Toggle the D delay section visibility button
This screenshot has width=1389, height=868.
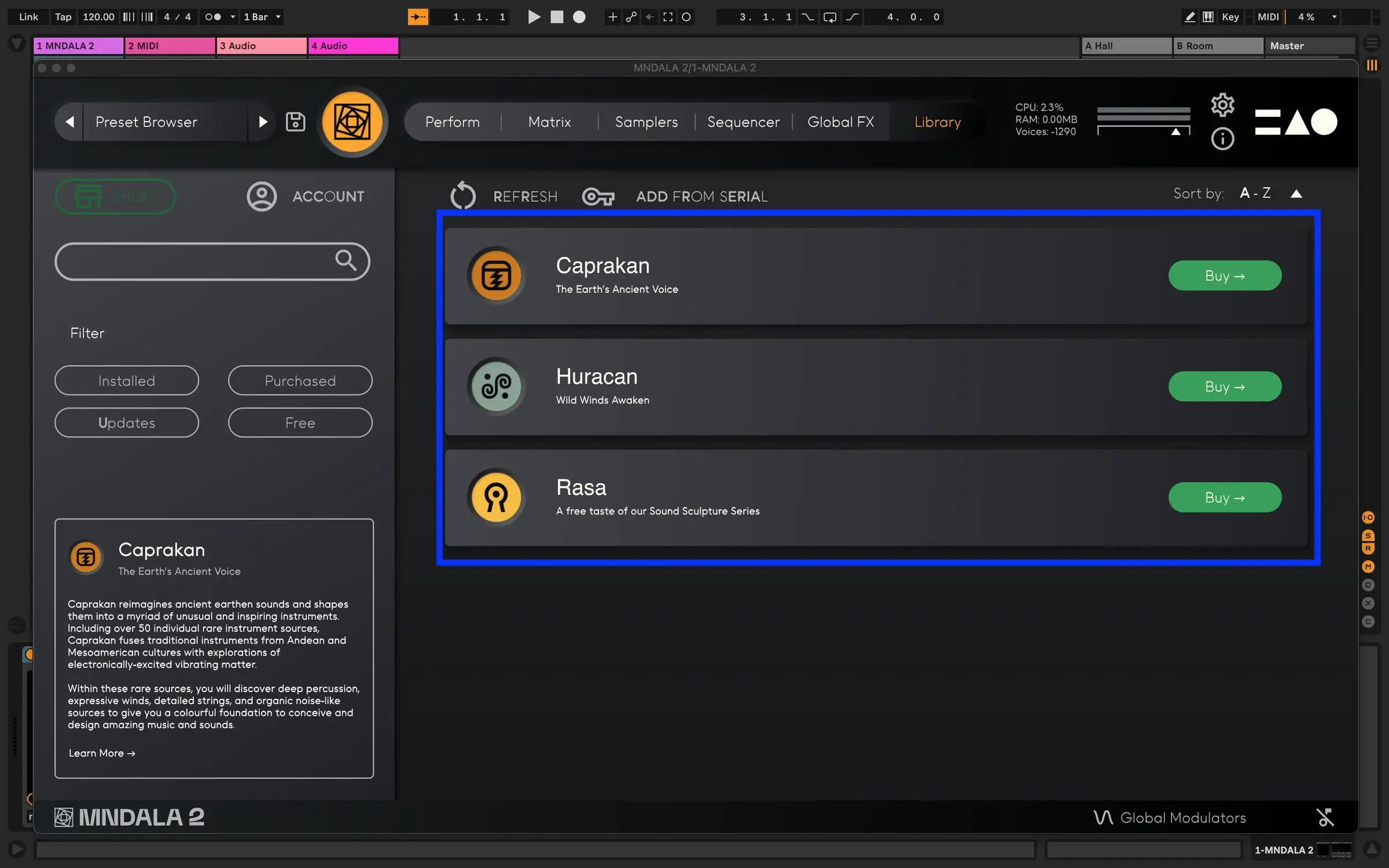pyautogui.click(x=1368, y=585)
